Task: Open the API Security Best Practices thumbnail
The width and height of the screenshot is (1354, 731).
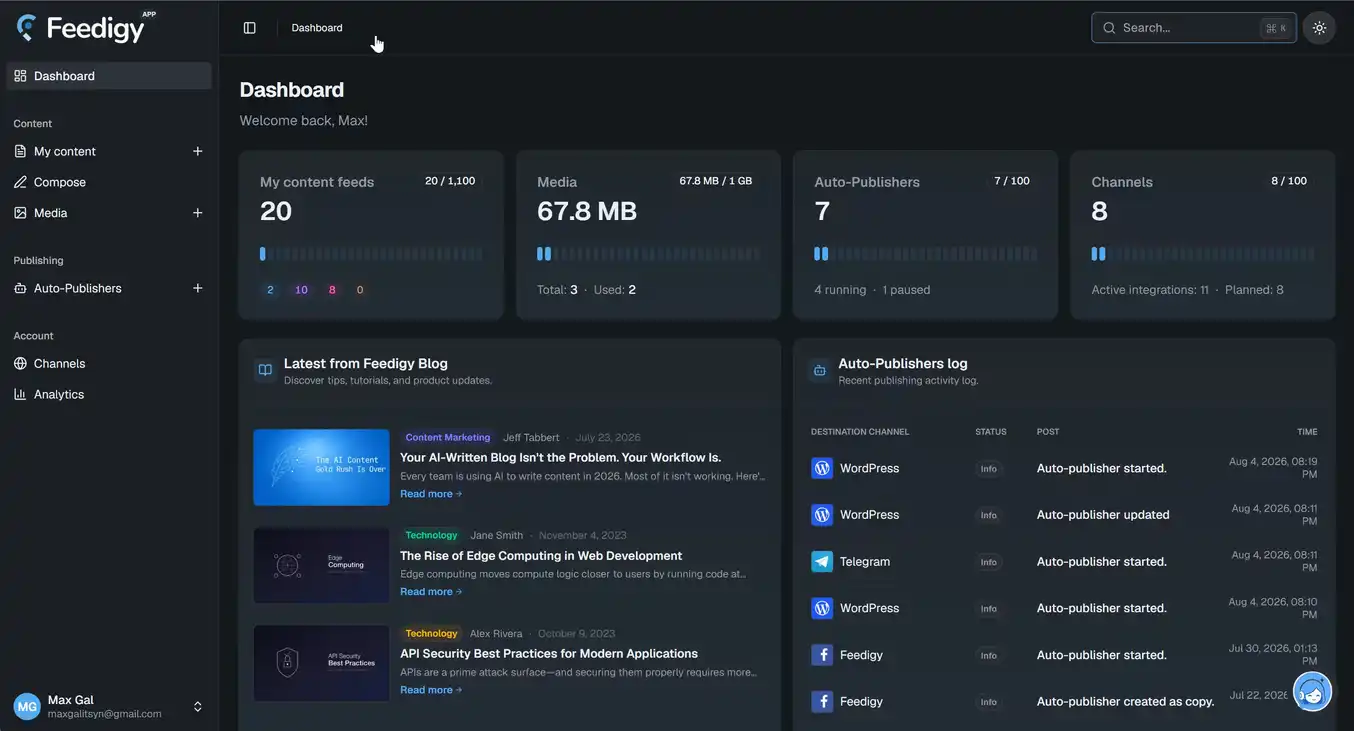Action: pos(321,663)
